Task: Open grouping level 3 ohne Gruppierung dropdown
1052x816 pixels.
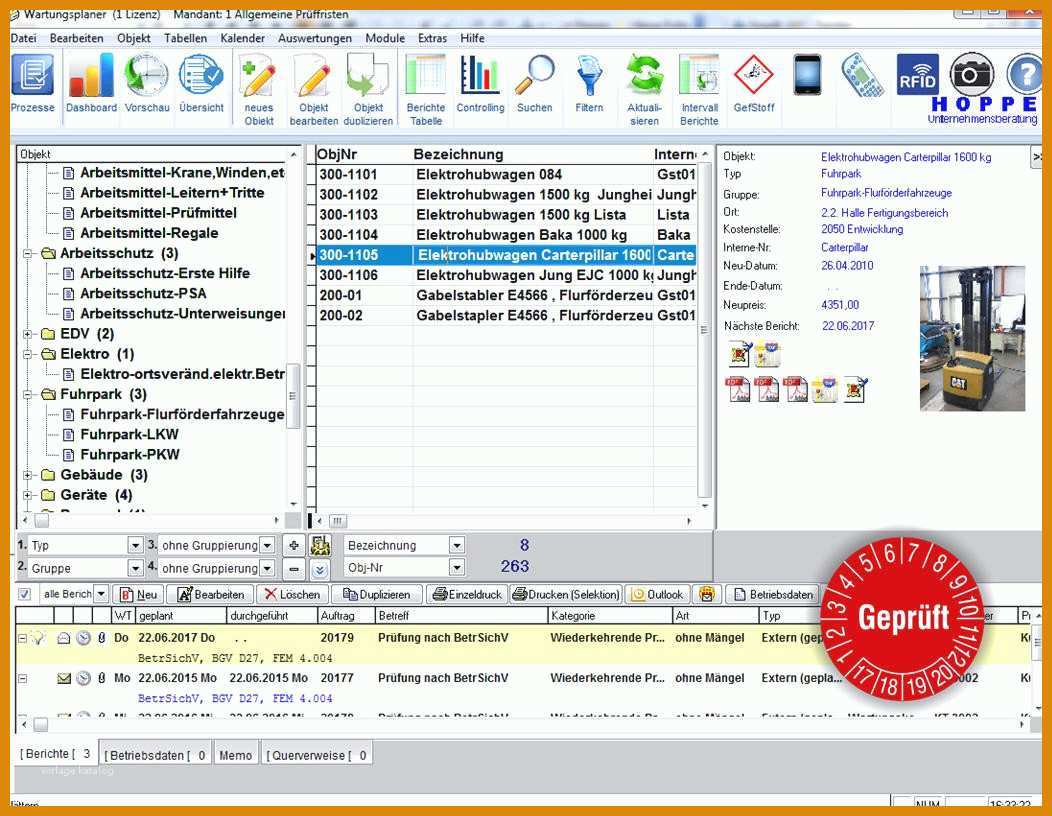Action: point(267,546)
